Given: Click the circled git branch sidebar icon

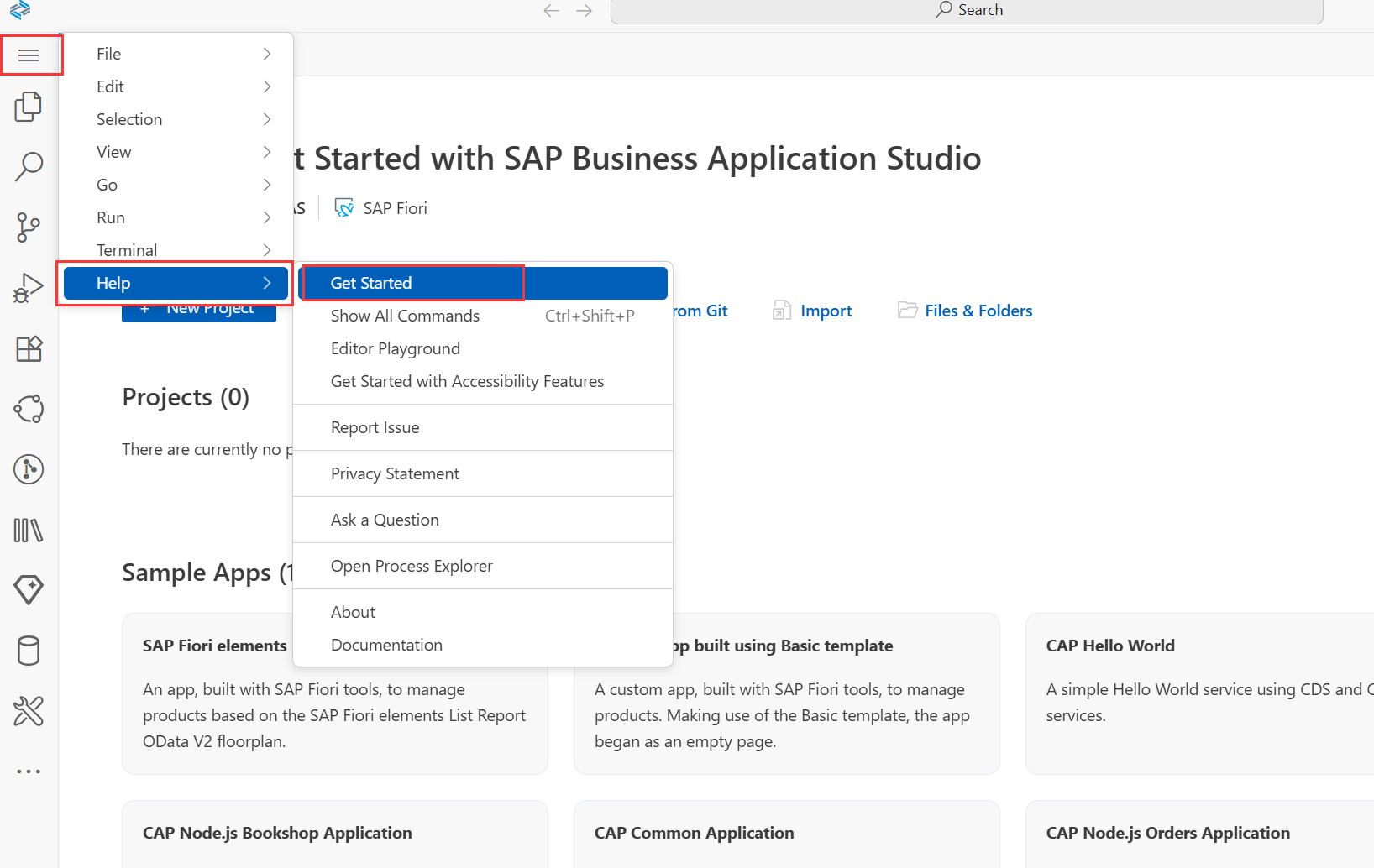Looking at the screenshot, I should [x=29, y=469].
